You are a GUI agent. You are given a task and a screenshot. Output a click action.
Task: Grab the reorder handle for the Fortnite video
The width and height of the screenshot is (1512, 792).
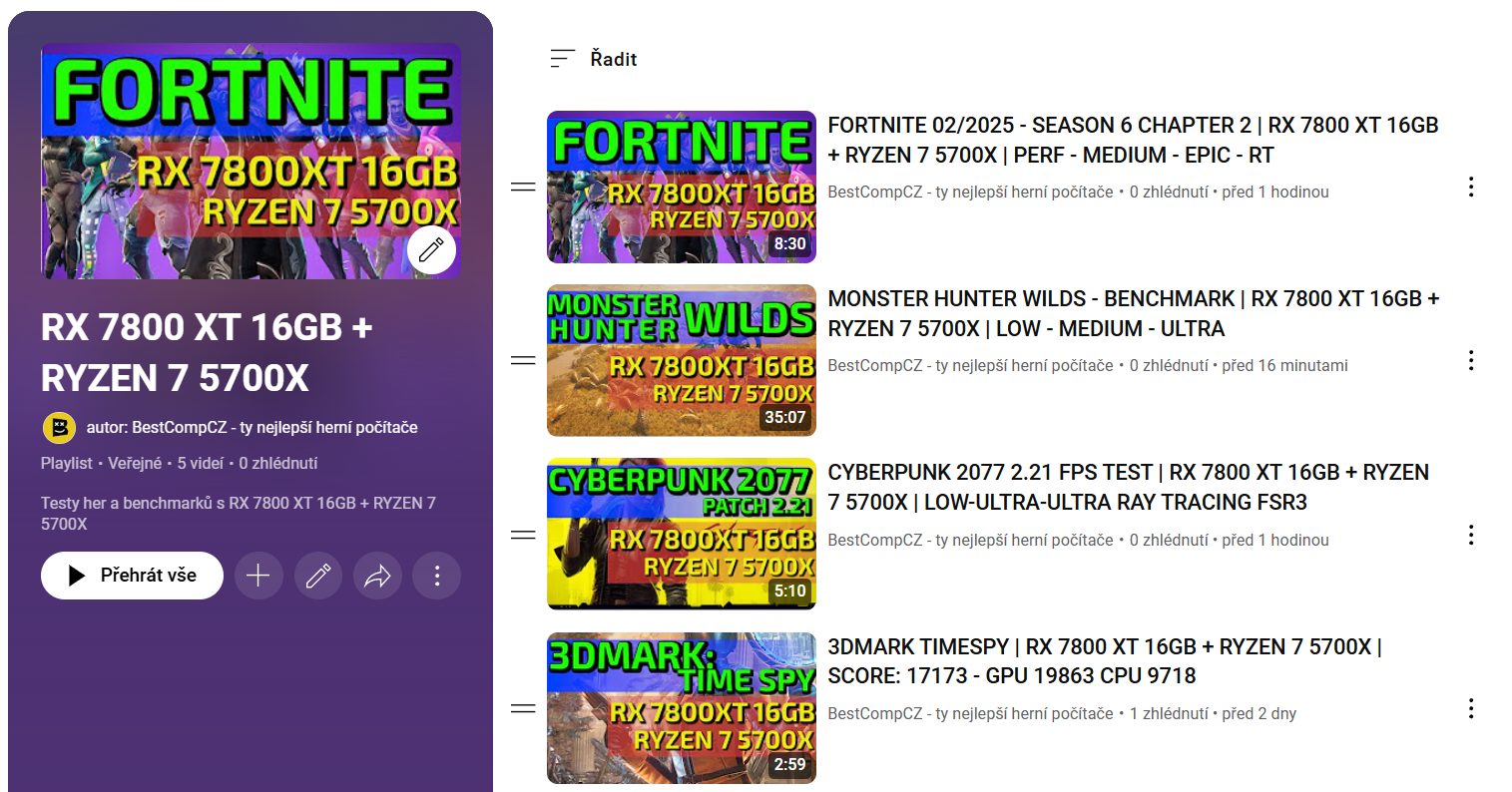pos(523,187)
